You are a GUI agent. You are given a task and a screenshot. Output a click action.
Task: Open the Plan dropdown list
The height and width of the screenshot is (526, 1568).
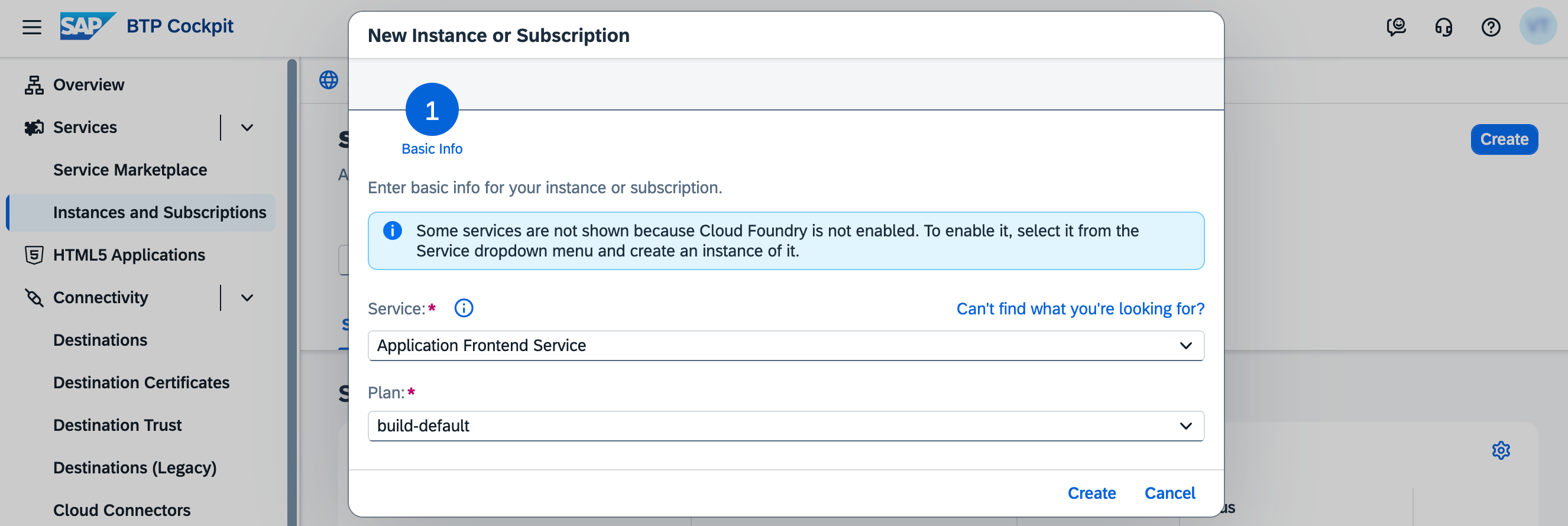pos(1185,426)
